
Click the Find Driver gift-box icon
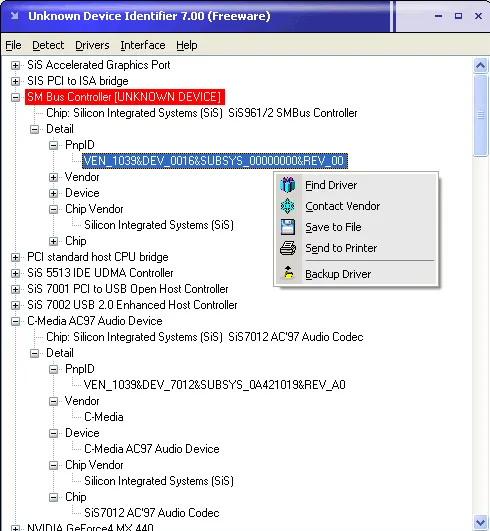287,185
